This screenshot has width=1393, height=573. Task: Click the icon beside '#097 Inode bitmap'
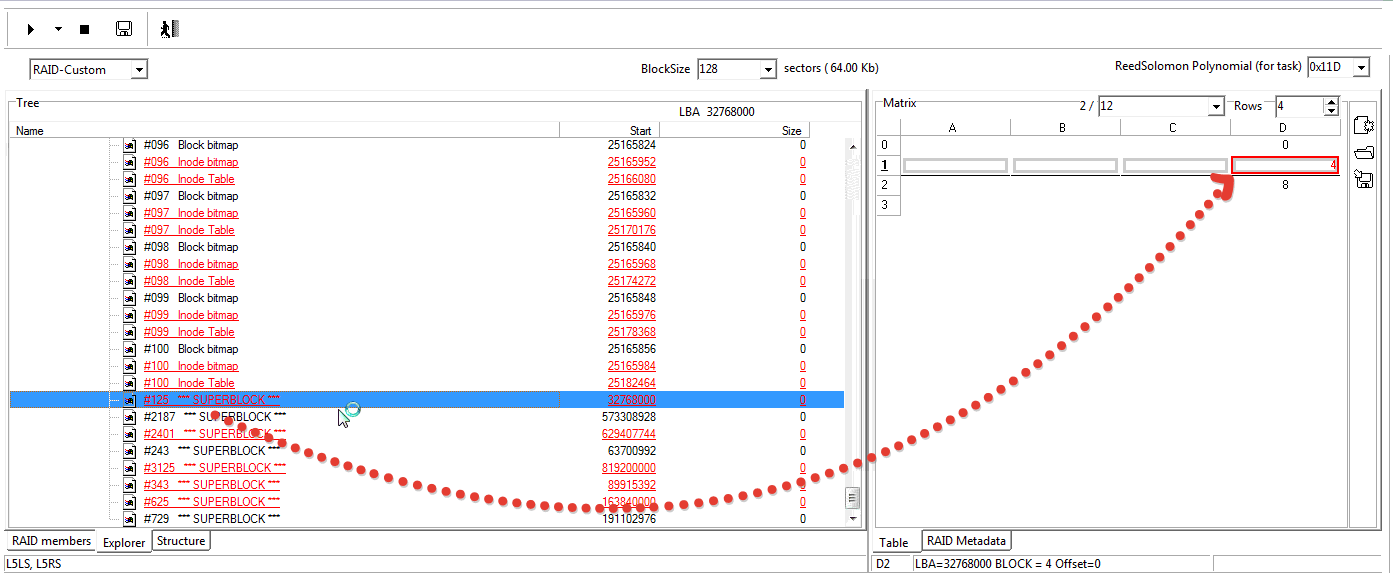130,213
